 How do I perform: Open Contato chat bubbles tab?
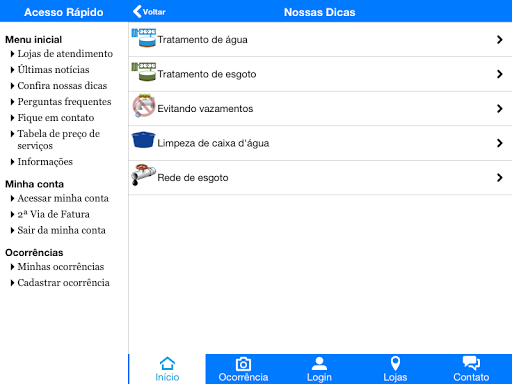471,369
